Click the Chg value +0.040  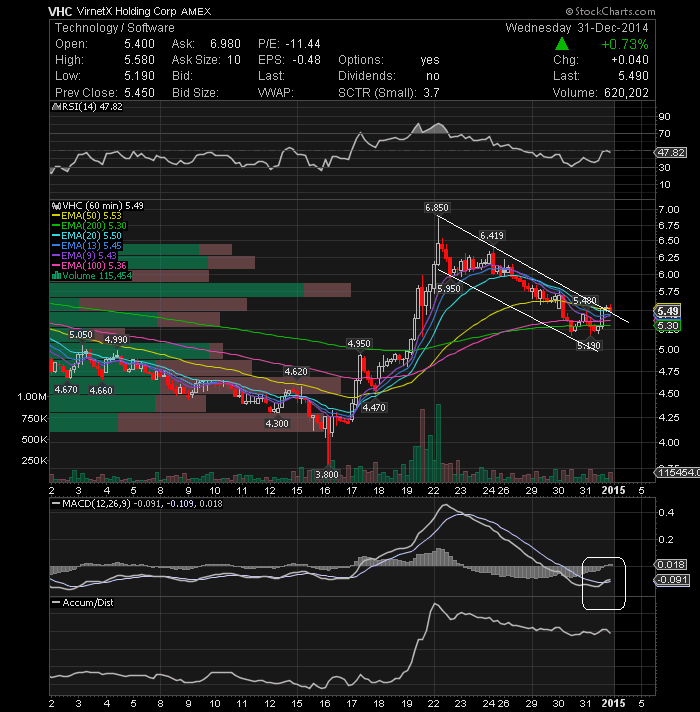pos(630,60)
